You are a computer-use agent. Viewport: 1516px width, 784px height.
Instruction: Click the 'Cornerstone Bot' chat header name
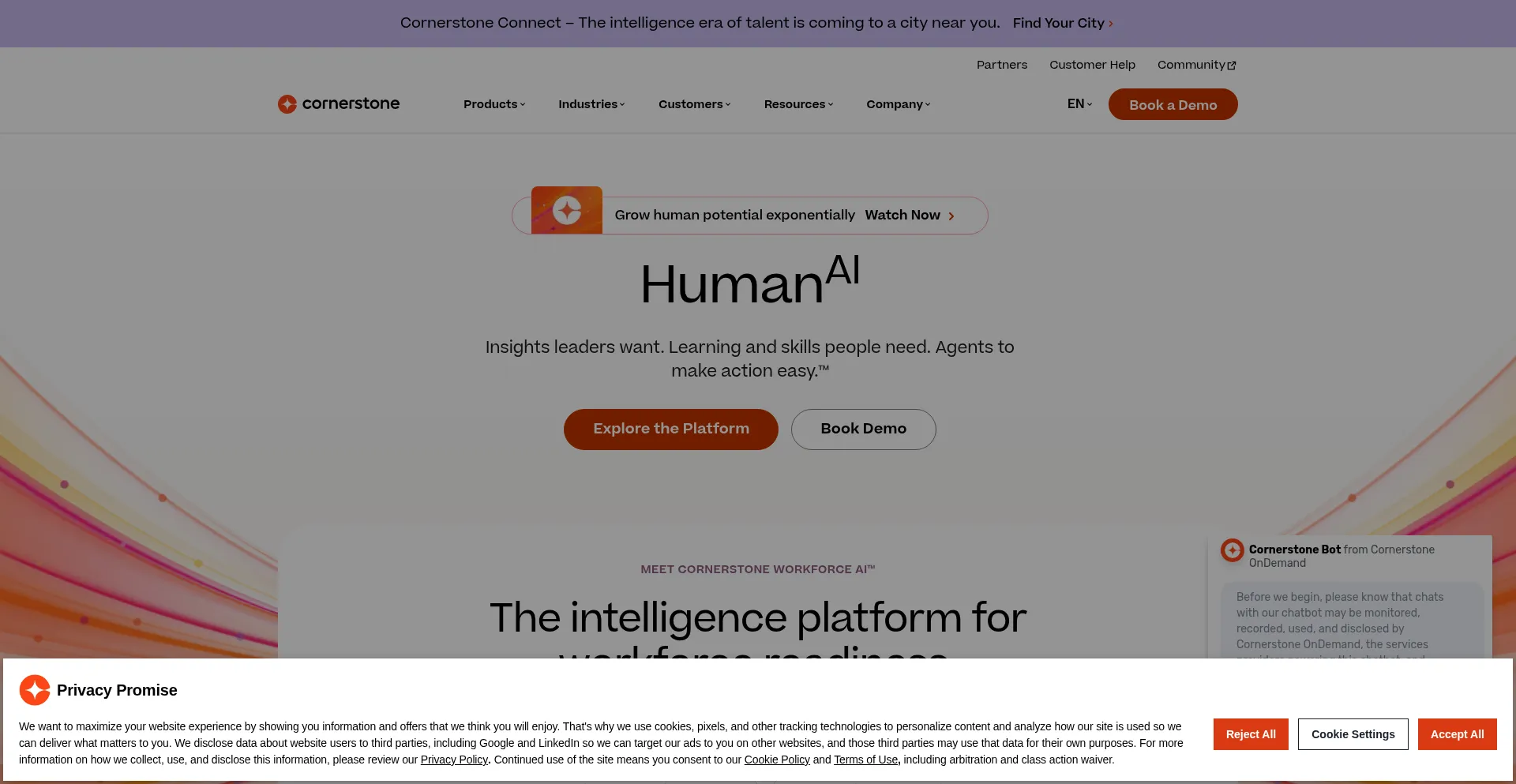pos(1295,550)
